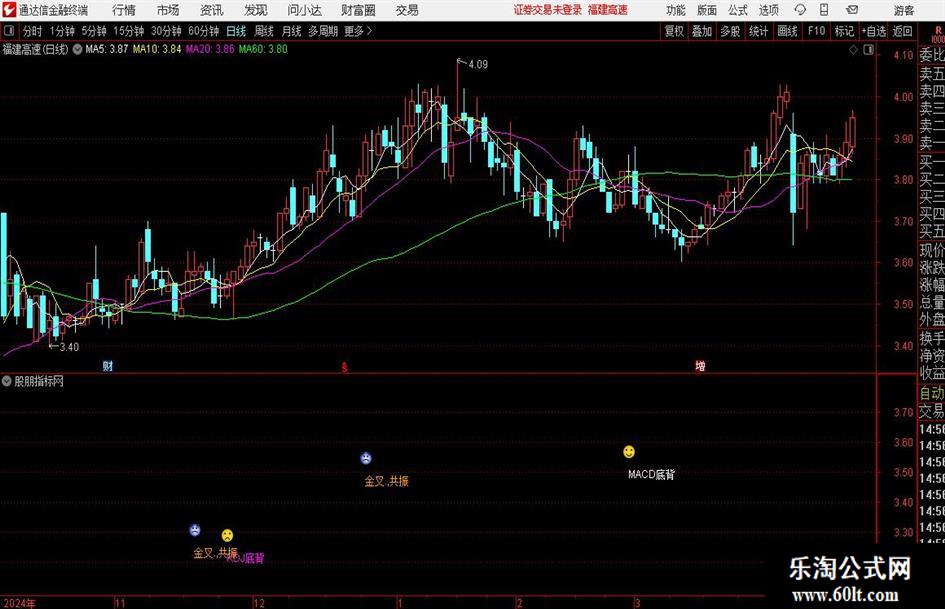Image resolution: width=945 pixels, height=609 pixels.
Task: Select the 日线 daily period tab
Action: click(x=236, y=31)
